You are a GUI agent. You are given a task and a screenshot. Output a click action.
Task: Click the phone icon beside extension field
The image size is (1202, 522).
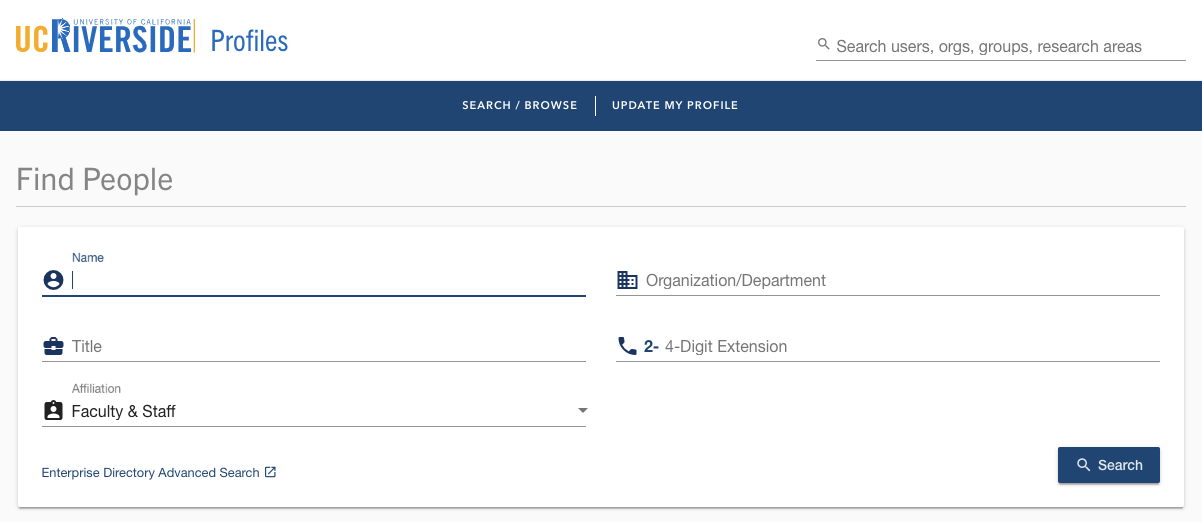tap(627, 347)
